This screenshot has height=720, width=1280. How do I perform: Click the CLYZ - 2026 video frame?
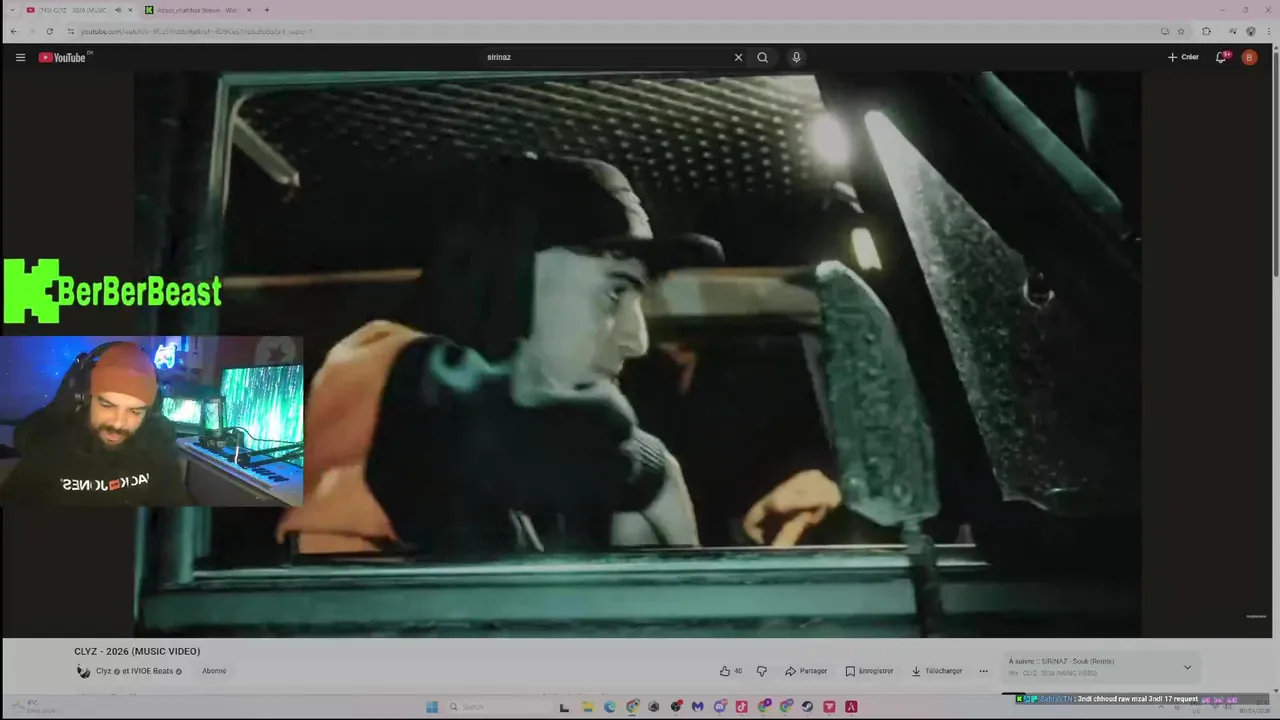coord(637,355)
